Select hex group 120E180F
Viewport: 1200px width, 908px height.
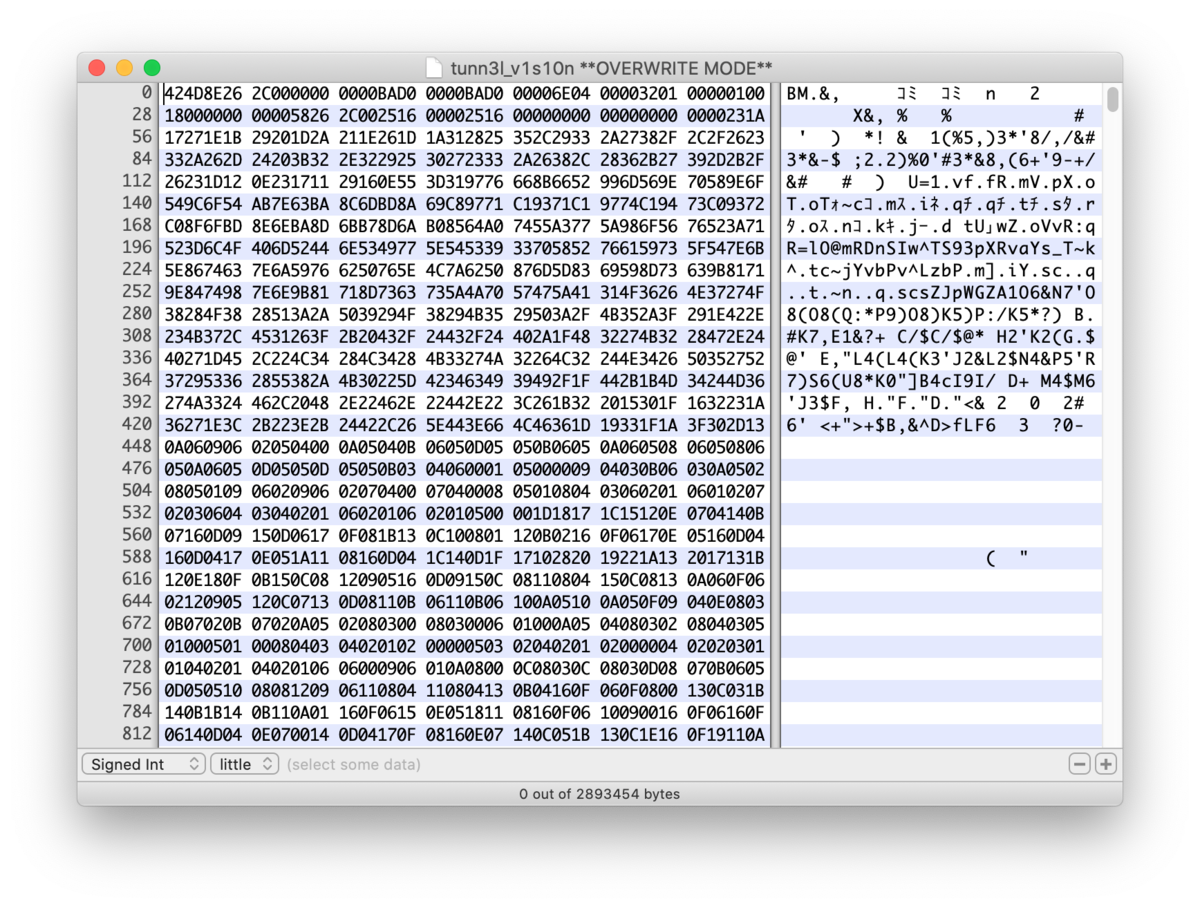point(203,579)
